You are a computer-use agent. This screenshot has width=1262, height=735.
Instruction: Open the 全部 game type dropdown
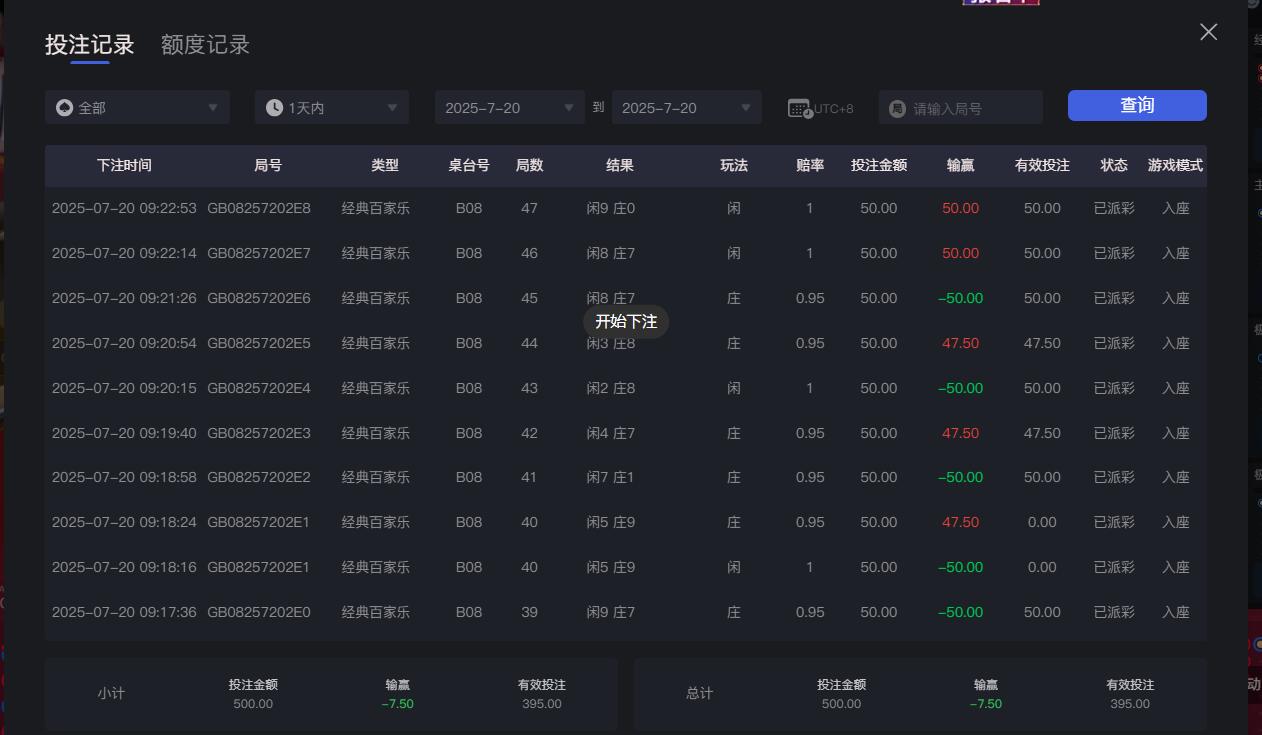[137, 107]
